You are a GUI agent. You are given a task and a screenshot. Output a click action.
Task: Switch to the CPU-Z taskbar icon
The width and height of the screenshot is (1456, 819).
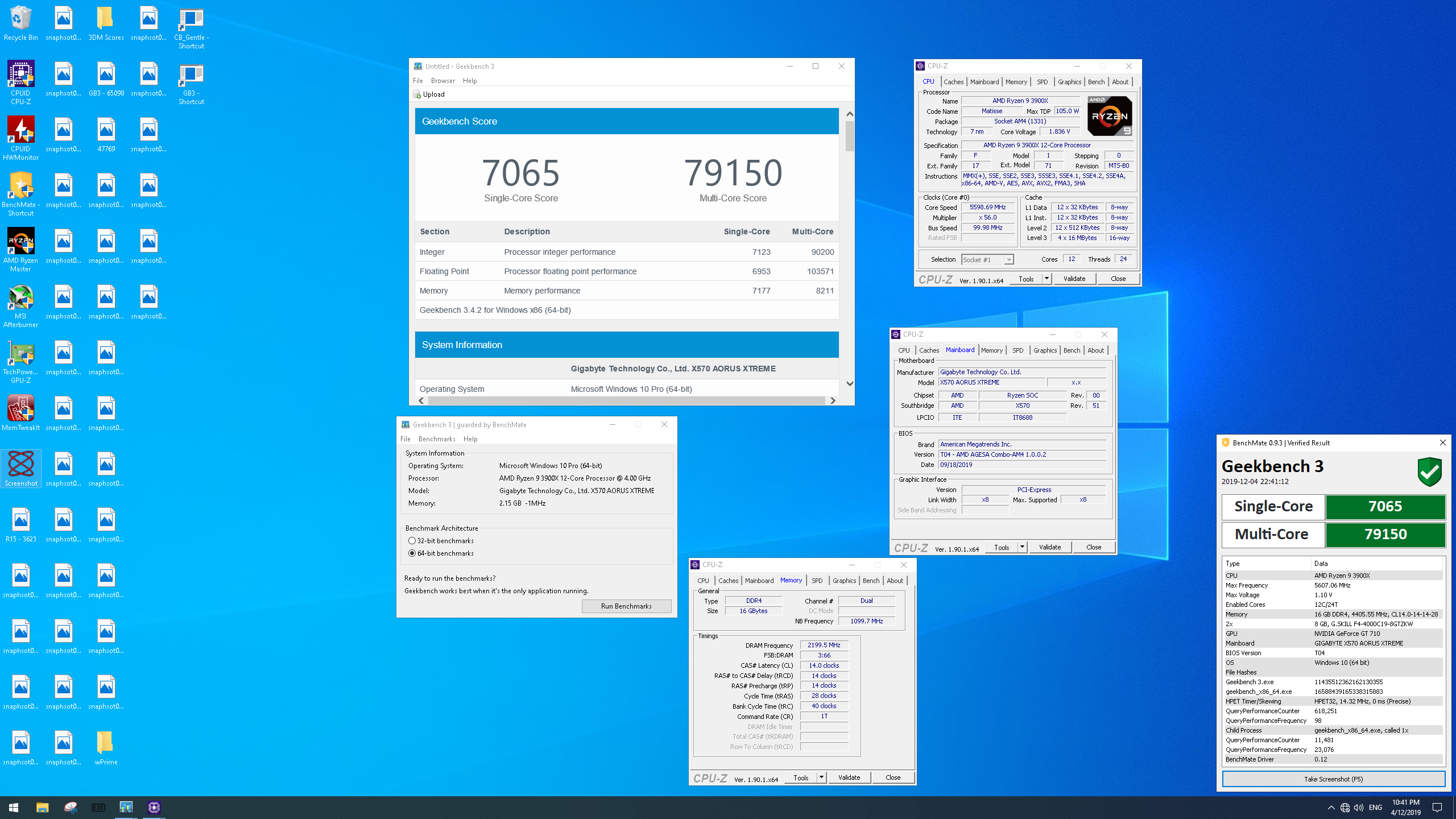coord(154,807)
